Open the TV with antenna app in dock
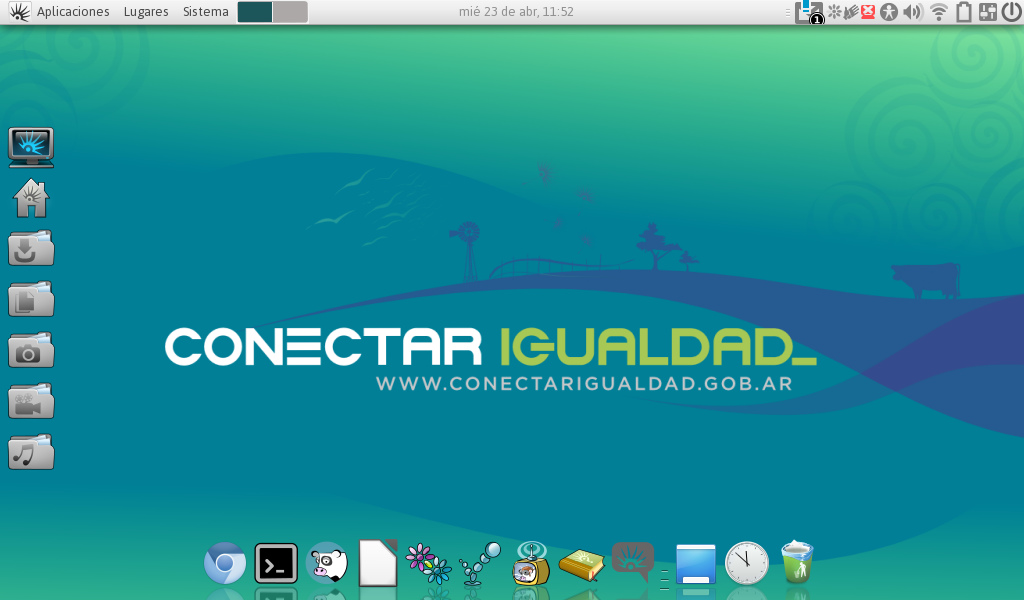Image resolution: width=1024 pixels, height=600 pixels. [x=531, y=563]
